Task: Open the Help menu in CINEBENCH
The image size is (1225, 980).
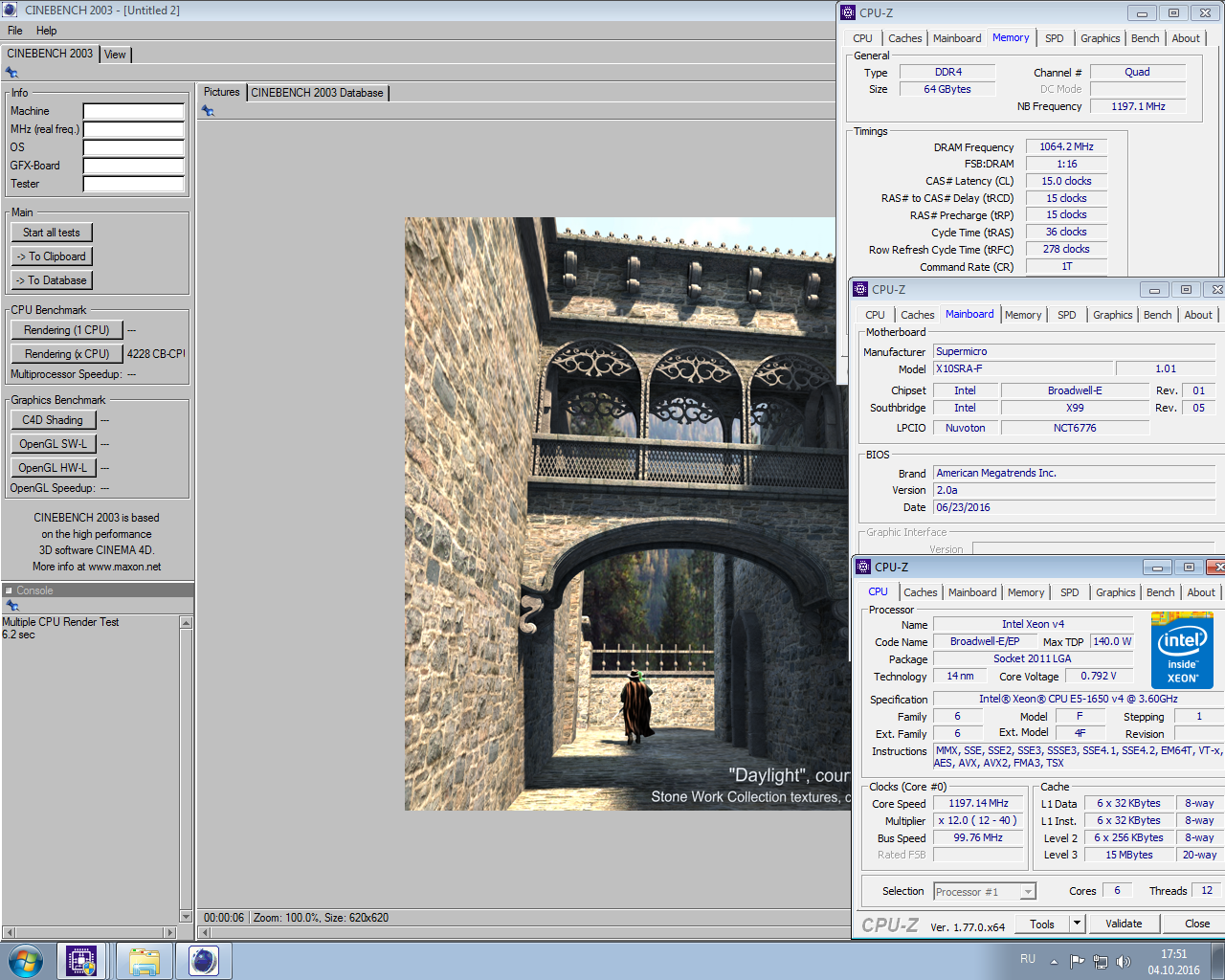Action: 46,31
